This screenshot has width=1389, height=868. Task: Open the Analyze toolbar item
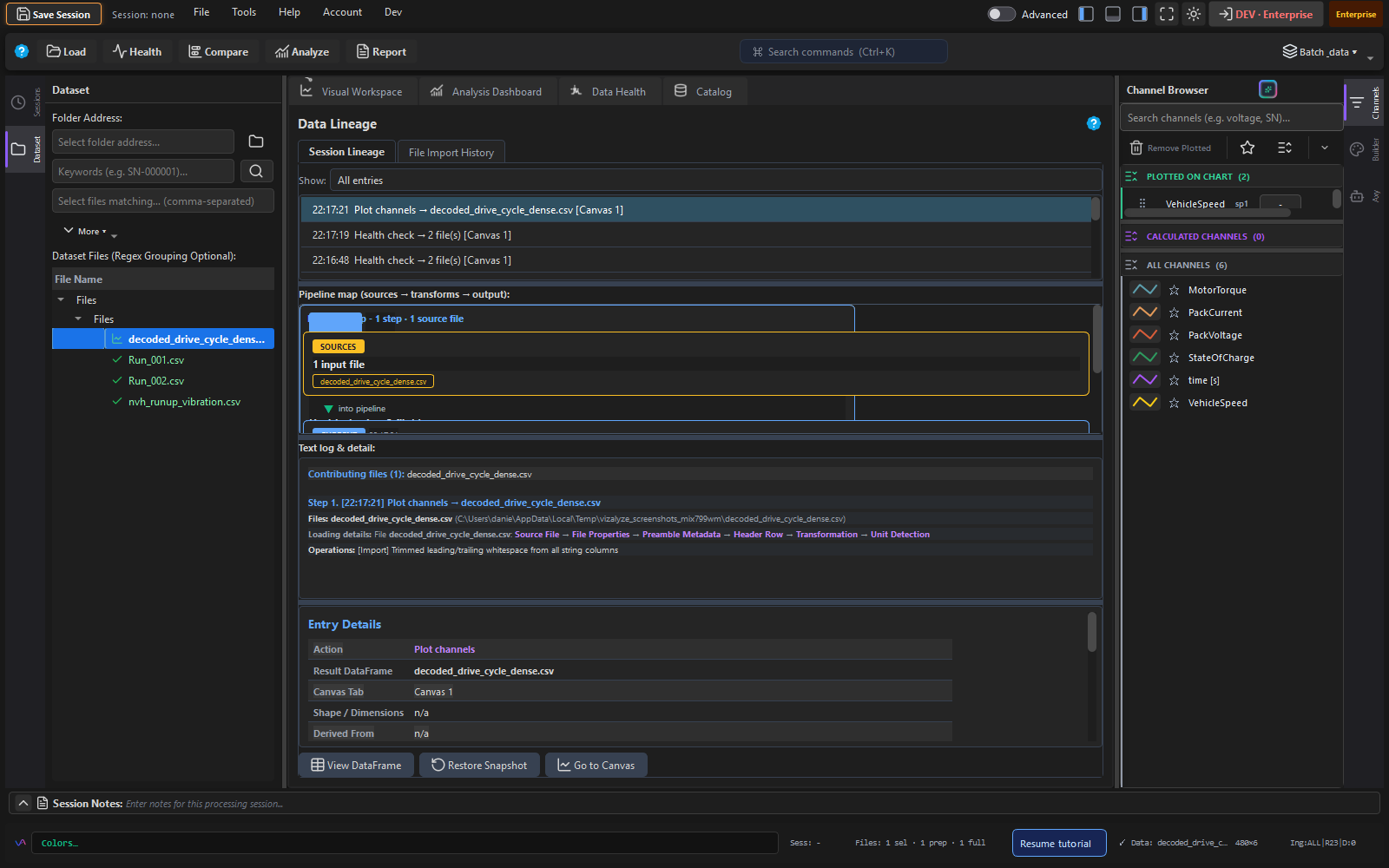302,51
